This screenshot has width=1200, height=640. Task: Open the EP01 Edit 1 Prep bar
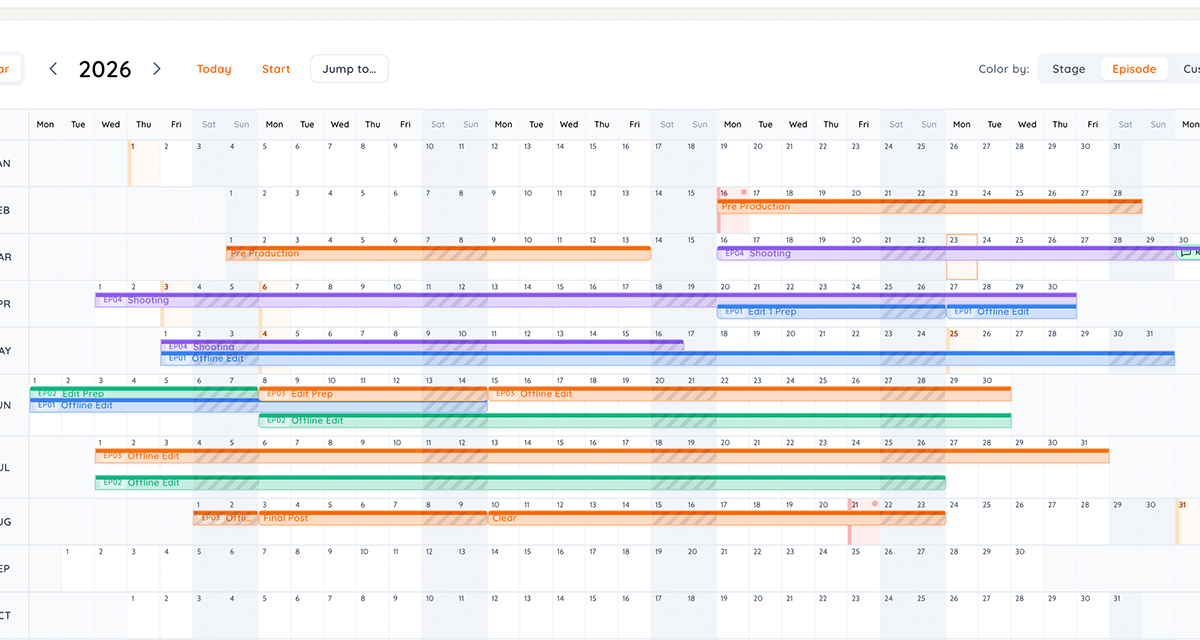[x=831, y=312]
